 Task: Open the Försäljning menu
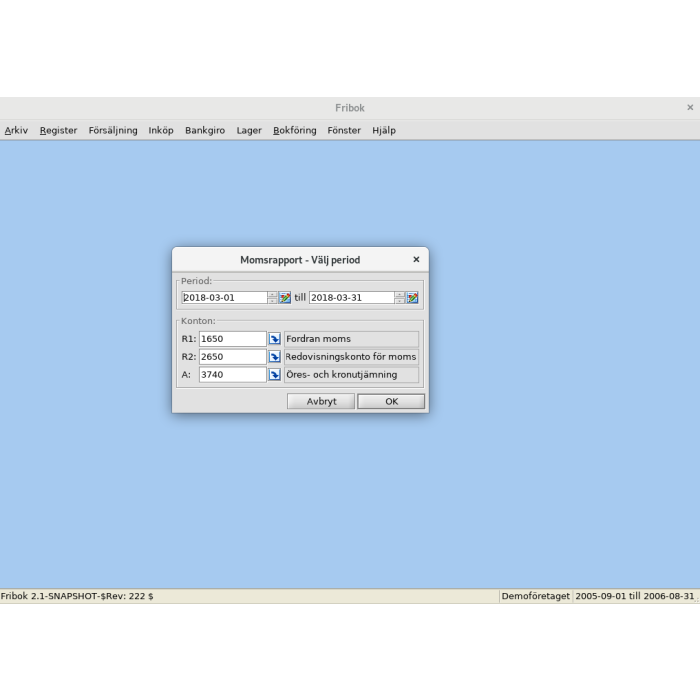coord(113,130)
